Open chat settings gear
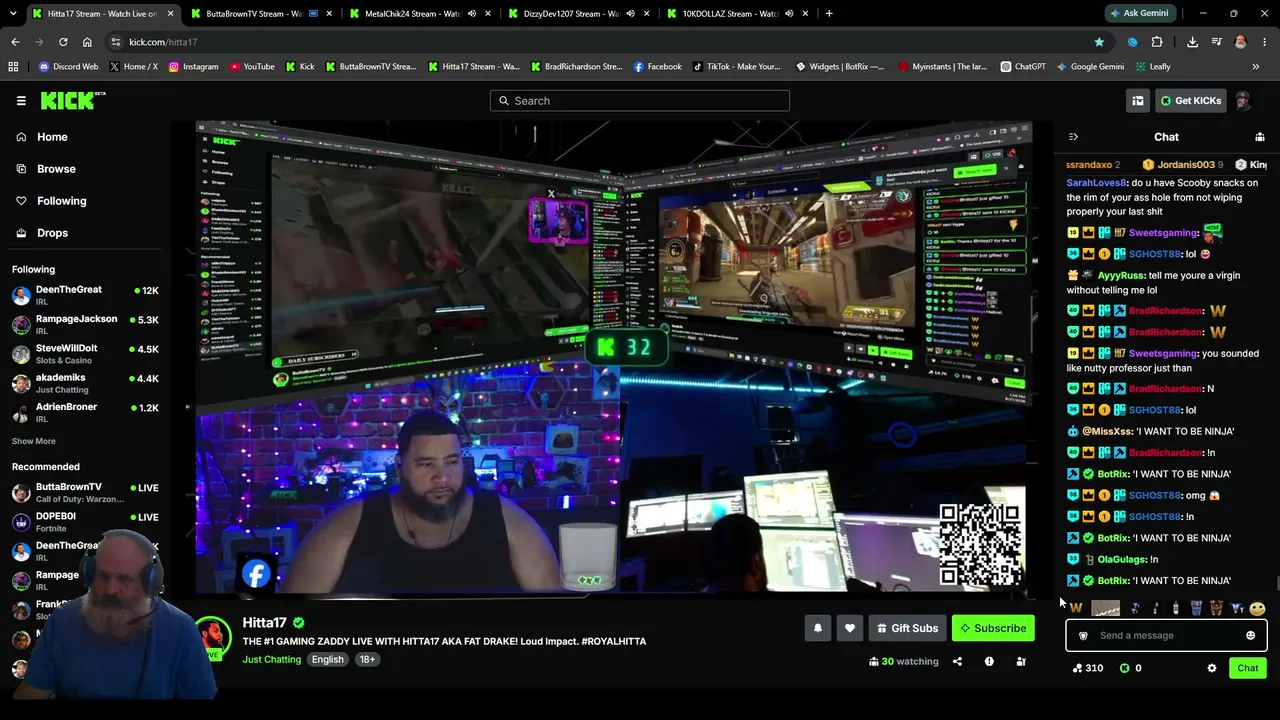1280x720 pixels. pyautogui.click(x=1212, y=668)
